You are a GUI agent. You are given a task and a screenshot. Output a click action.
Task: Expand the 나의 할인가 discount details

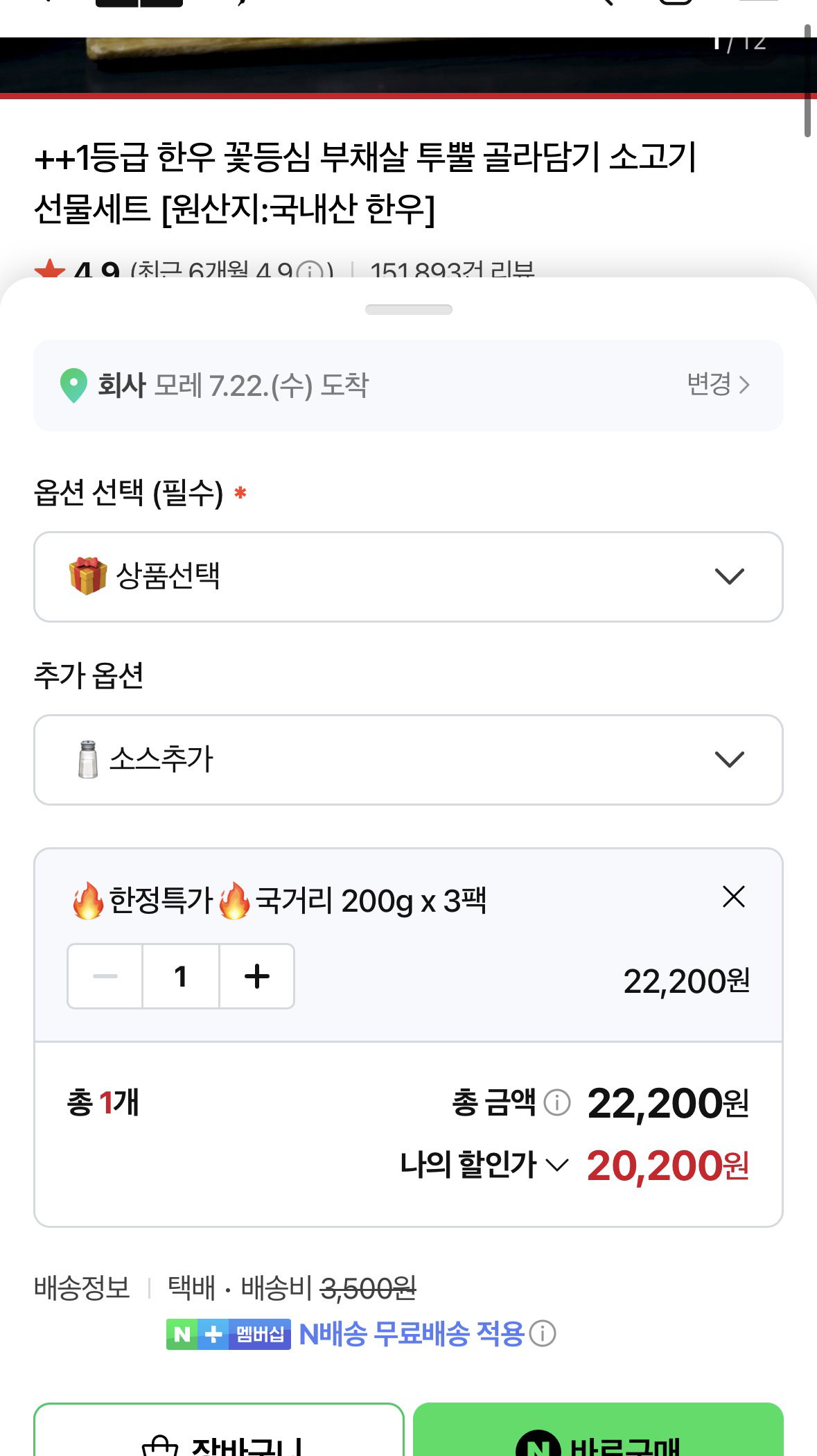click(x=484, y=1165)
